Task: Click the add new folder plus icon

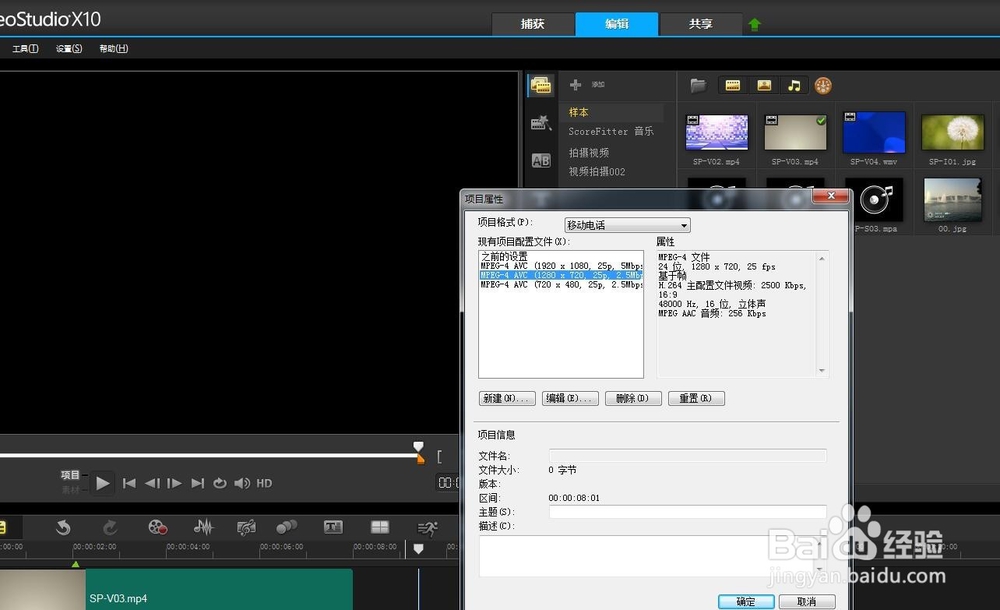Action: pyautogui.click(x=575, y=84)
